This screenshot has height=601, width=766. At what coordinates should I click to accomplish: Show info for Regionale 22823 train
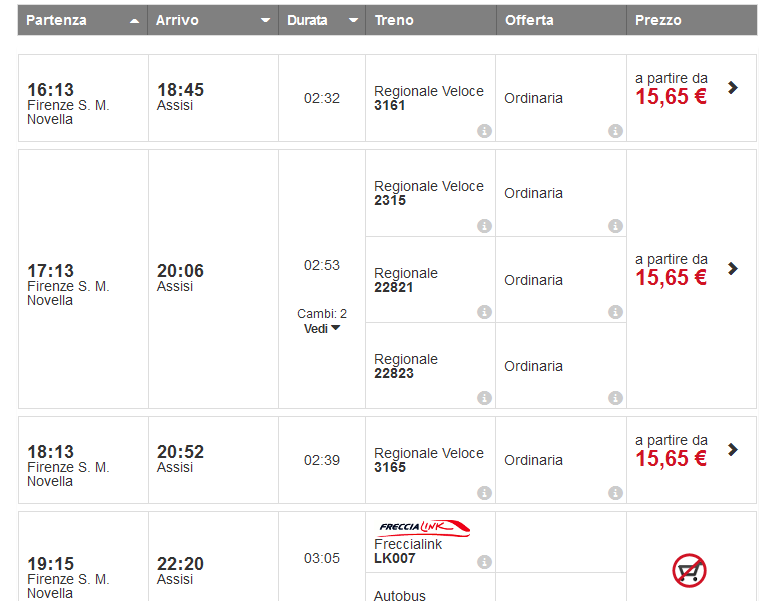485,398
